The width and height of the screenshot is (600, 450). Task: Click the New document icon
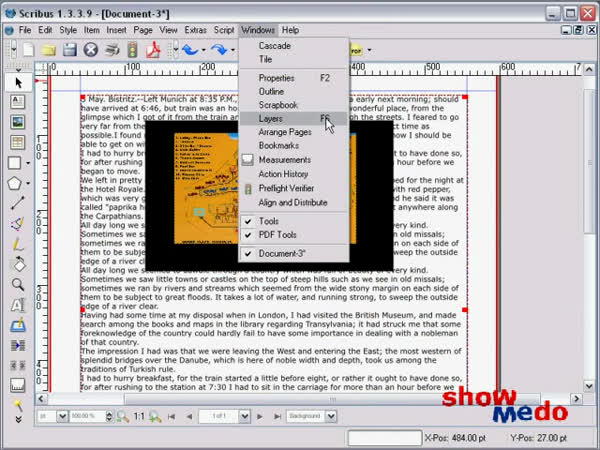[29, 50]
